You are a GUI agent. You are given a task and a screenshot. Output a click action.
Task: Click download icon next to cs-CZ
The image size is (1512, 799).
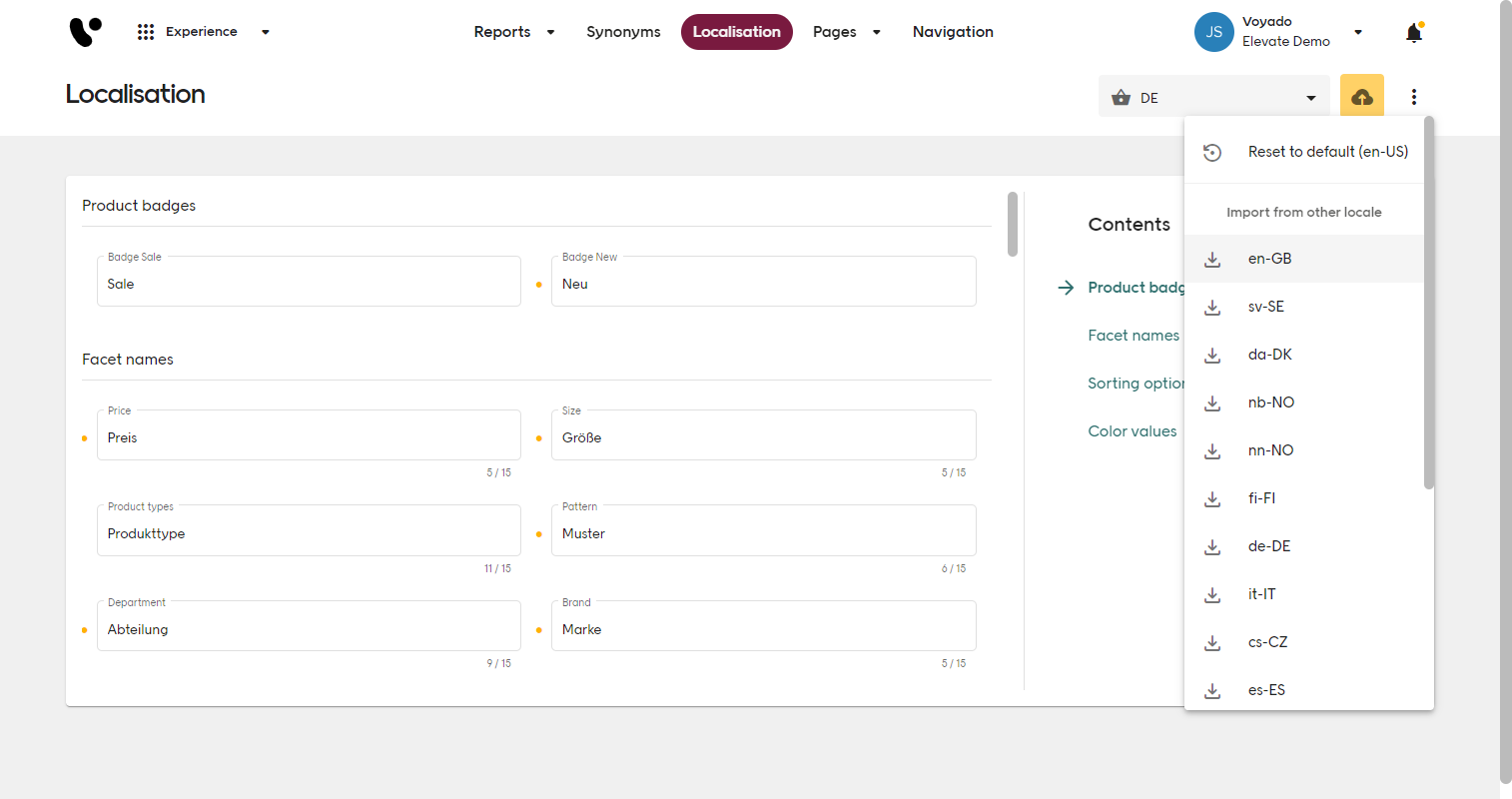coord(1212,642)
